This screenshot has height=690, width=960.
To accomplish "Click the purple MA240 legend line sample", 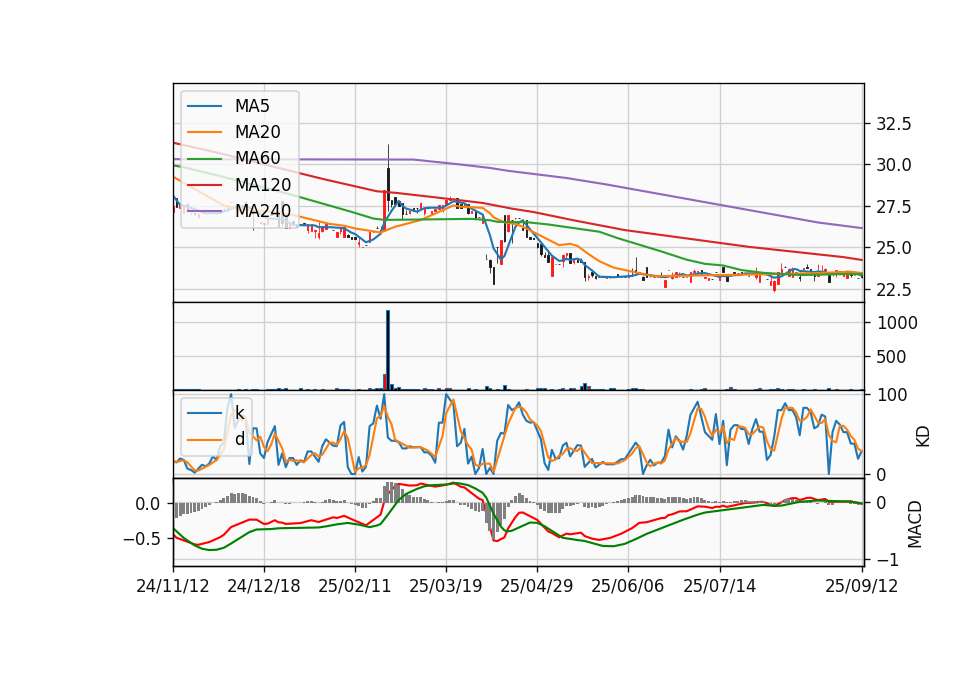I will 204,212.
